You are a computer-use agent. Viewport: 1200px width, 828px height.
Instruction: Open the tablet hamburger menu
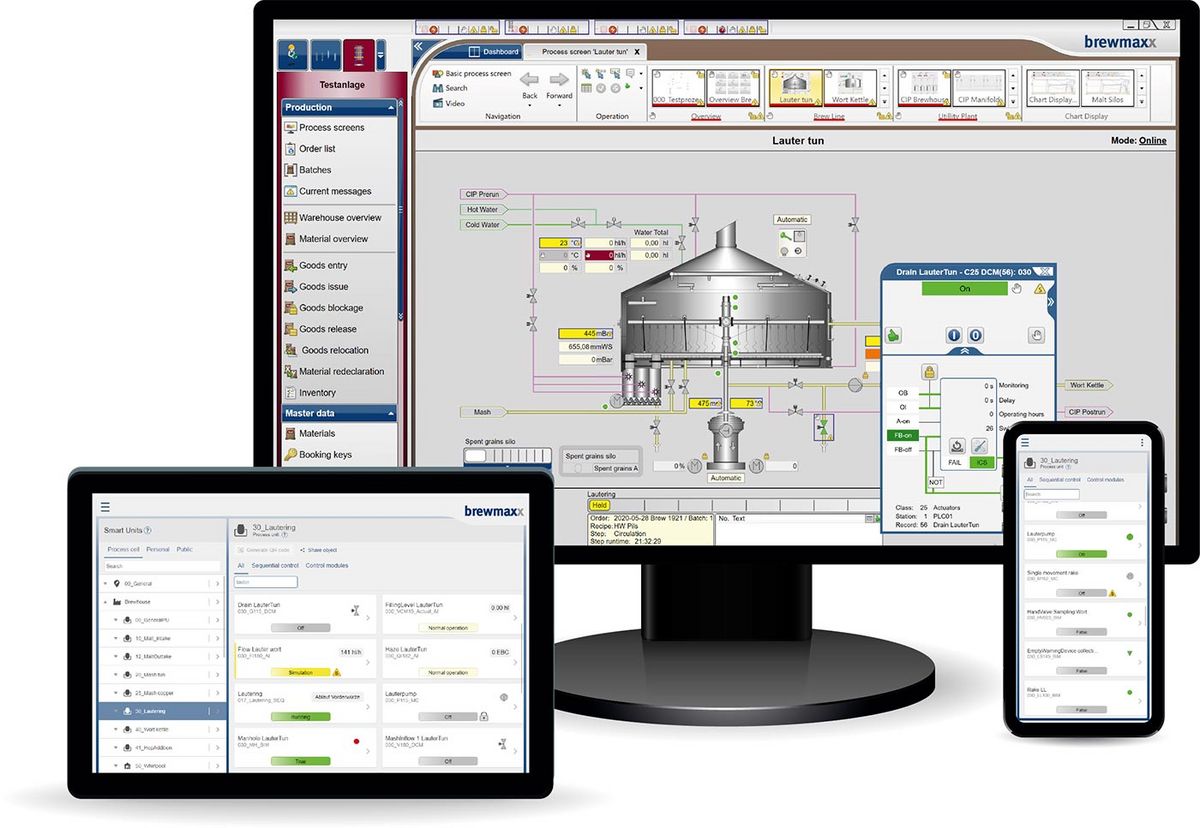coord(105,508)
